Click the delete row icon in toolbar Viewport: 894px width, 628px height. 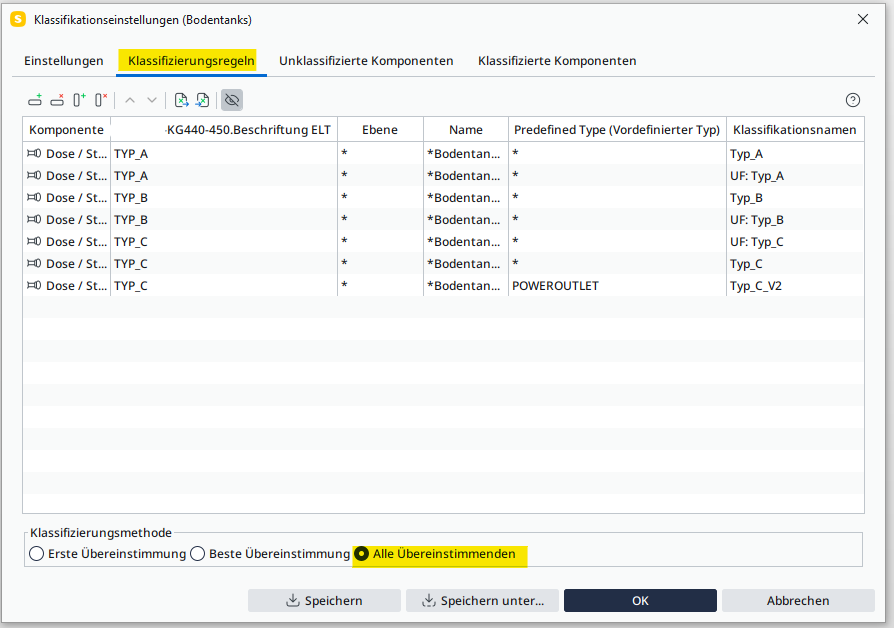tap(57, 100)
